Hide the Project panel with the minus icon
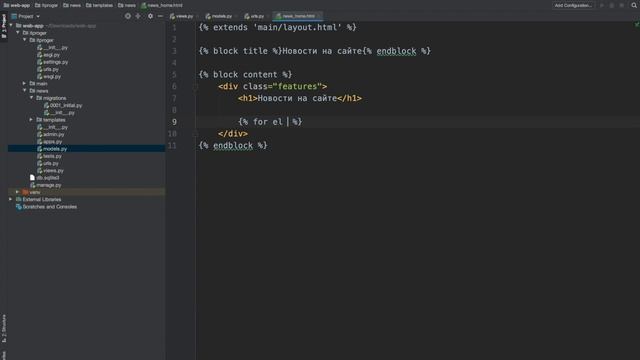 point(160,16)
